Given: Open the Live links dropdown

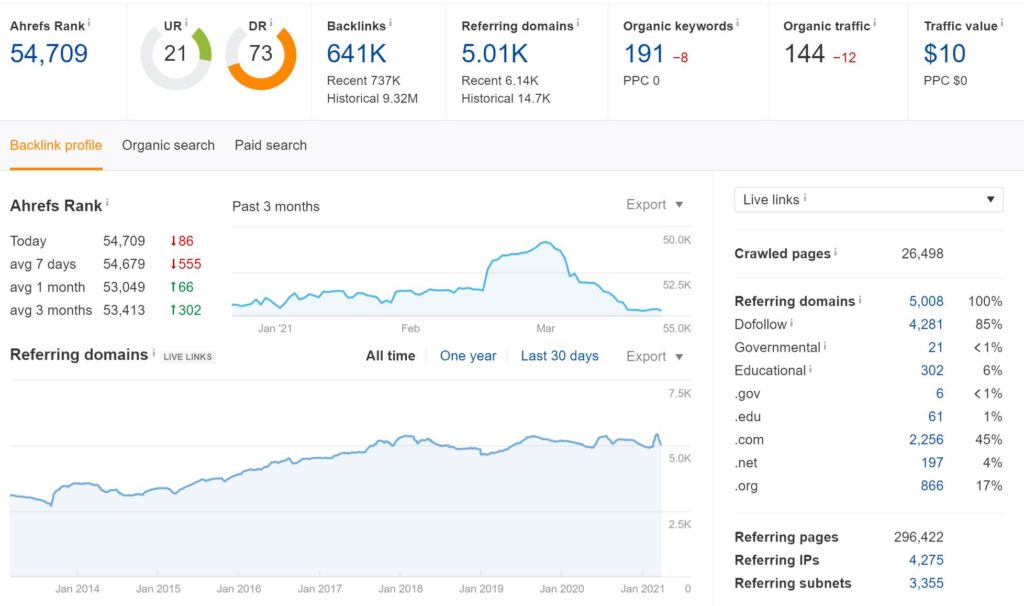Looking at the screenshot, I should click(869, 199).
